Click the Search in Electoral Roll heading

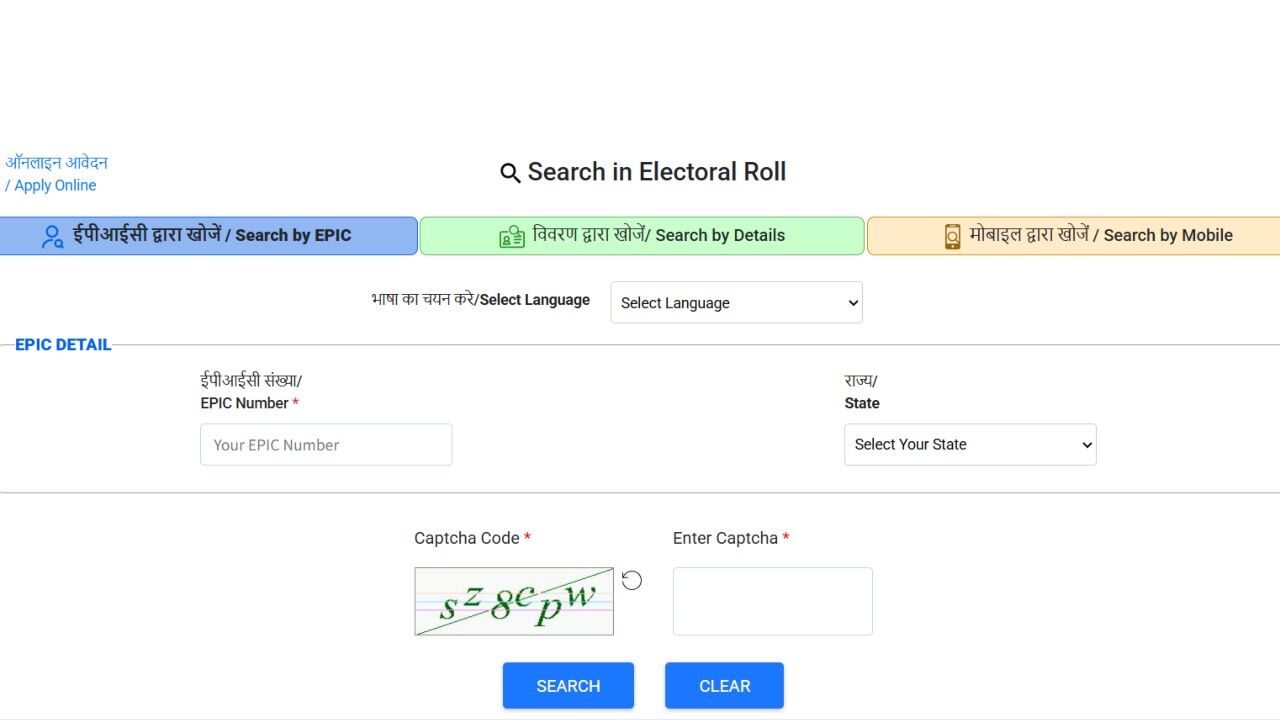[x=656, y=172]
